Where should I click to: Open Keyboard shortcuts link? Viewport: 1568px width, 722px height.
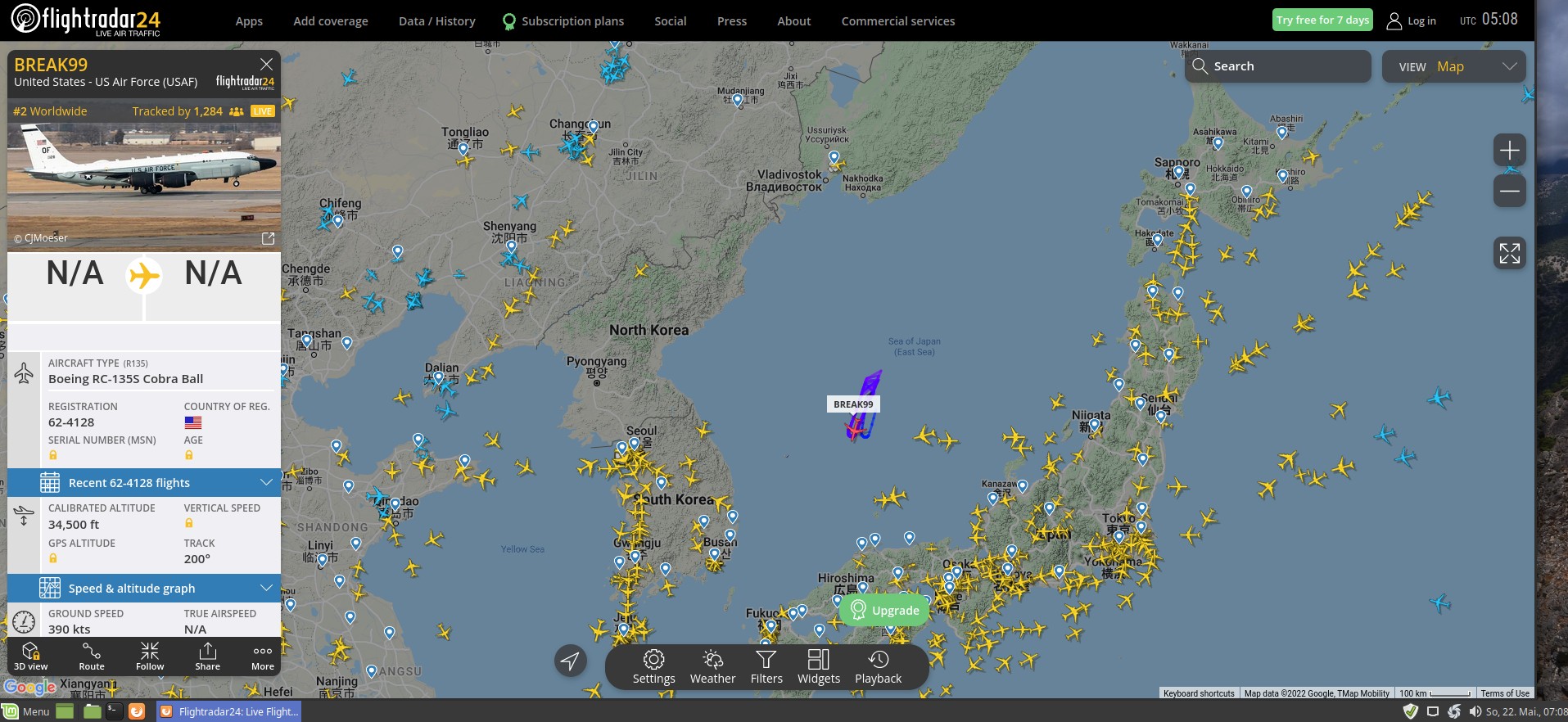coord(1199,693)
